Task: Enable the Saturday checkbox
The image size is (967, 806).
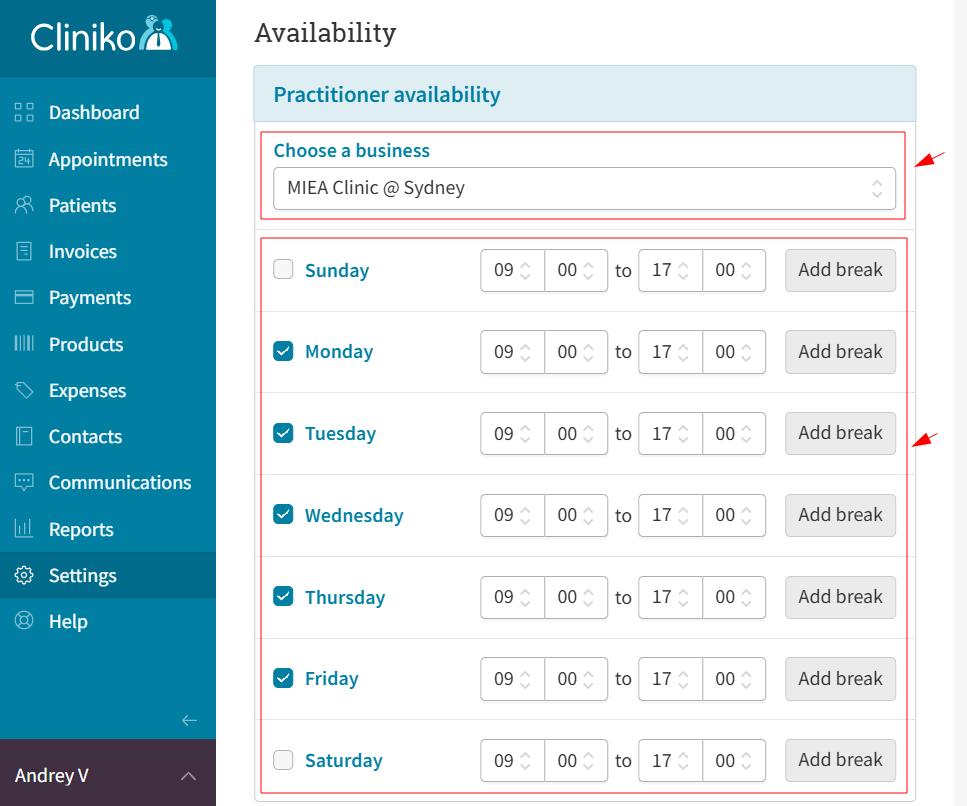Action: [283, 760]
